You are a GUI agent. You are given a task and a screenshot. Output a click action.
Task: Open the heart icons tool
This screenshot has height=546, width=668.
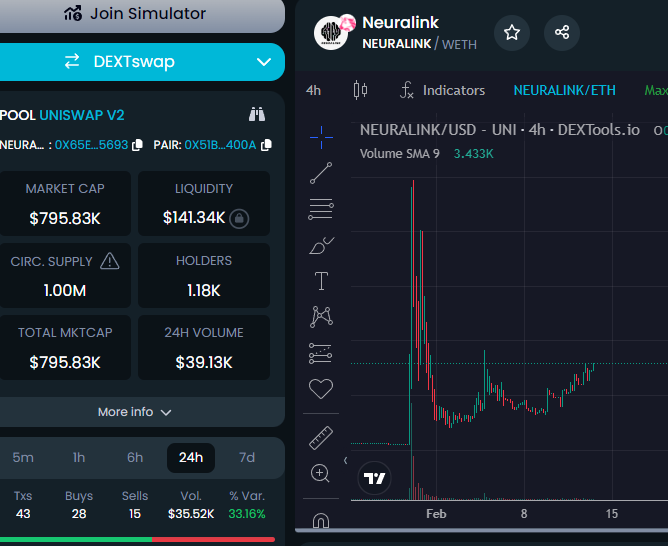click(321, 388)
